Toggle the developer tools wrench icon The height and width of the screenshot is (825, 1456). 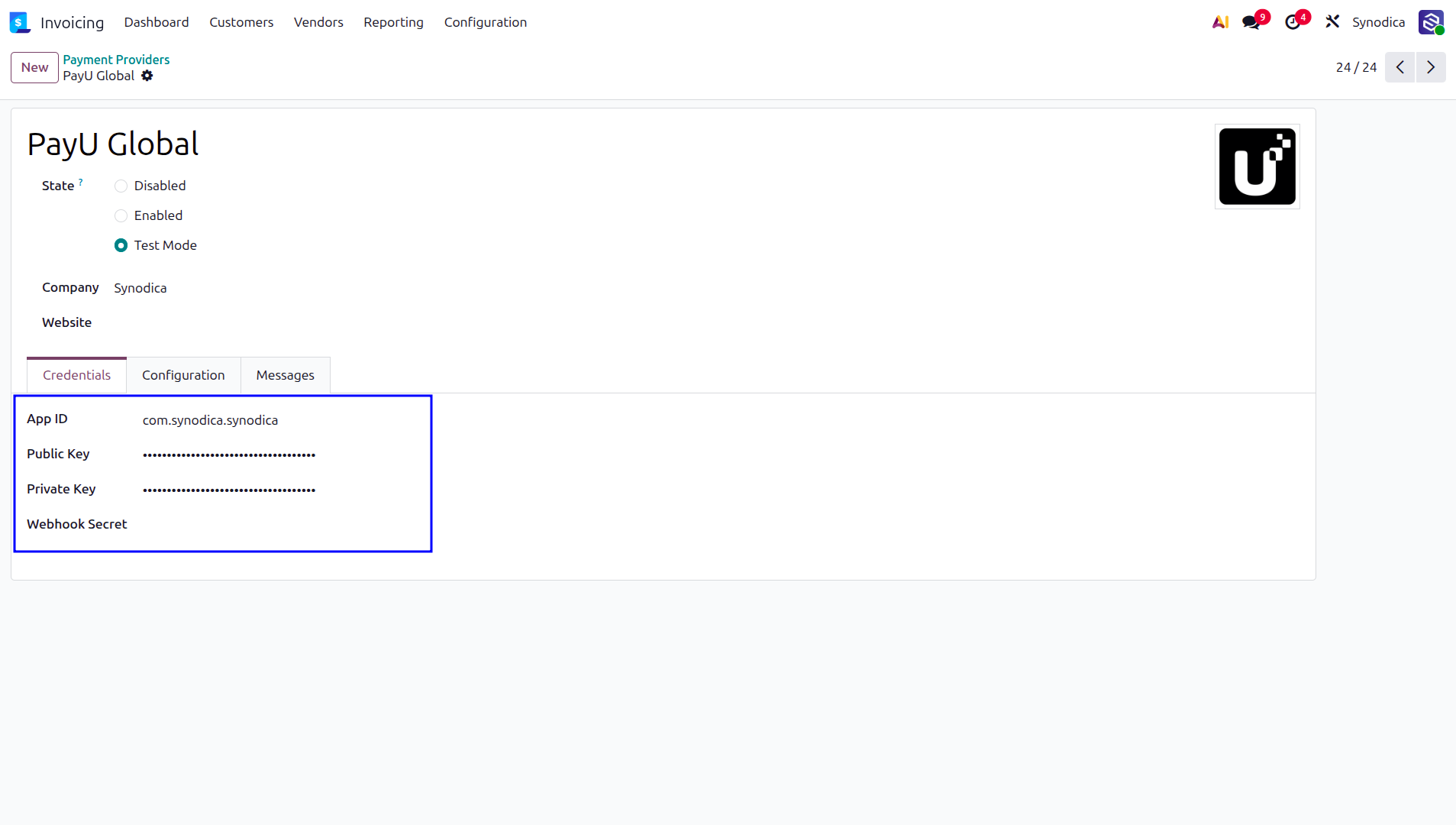(x=1332, y=22)
